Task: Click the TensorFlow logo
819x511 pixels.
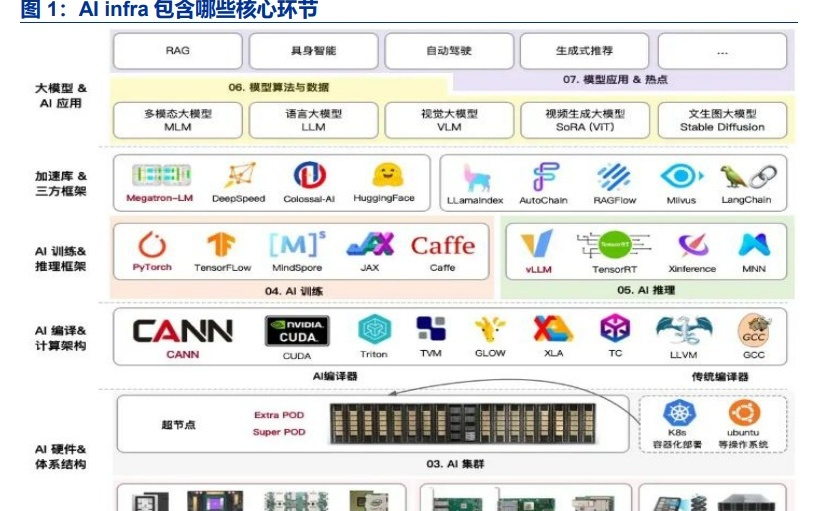Action: coord(221,244)
